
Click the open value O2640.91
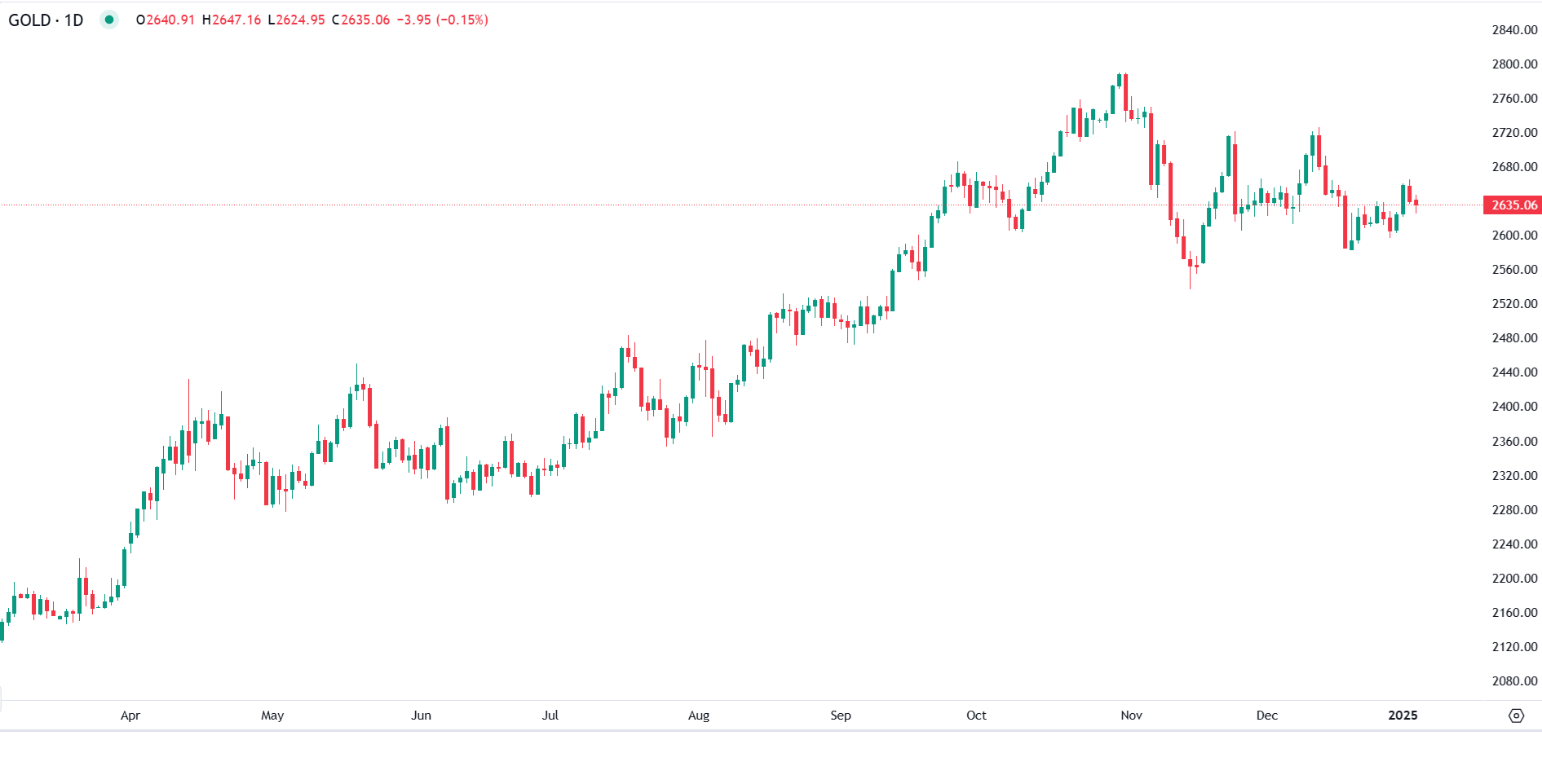pos(166,20)
